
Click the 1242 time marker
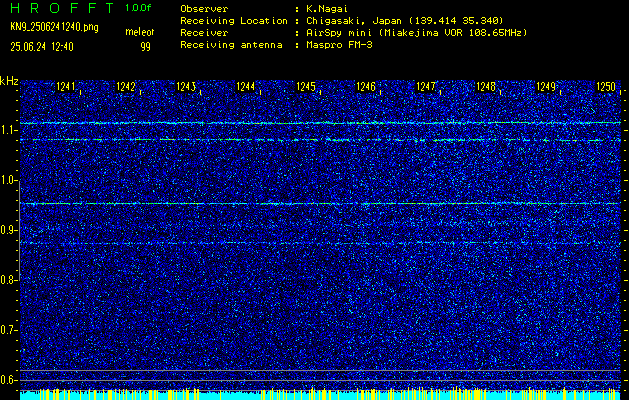[x=126, y=87]
